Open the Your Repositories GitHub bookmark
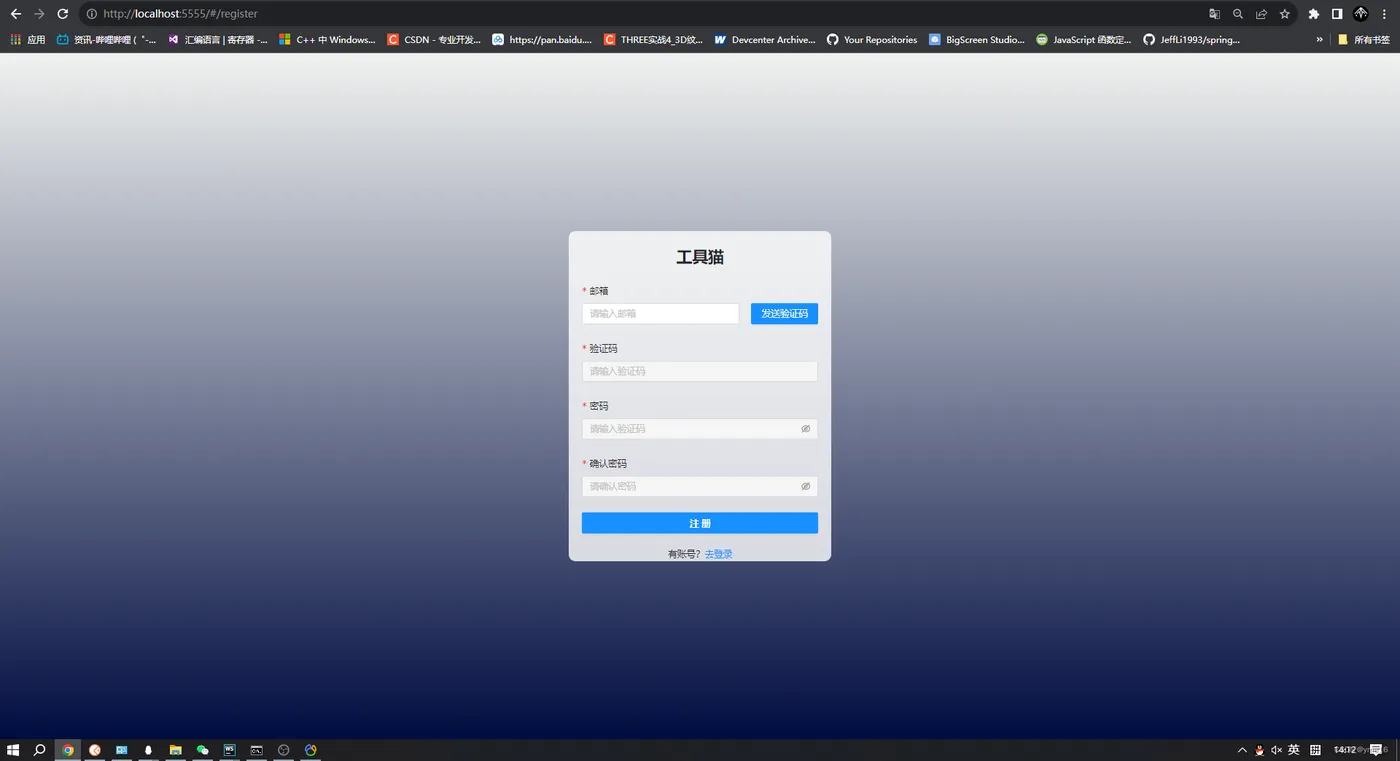The width and height of the screenshot is (1400, 761). click(872, 40)
